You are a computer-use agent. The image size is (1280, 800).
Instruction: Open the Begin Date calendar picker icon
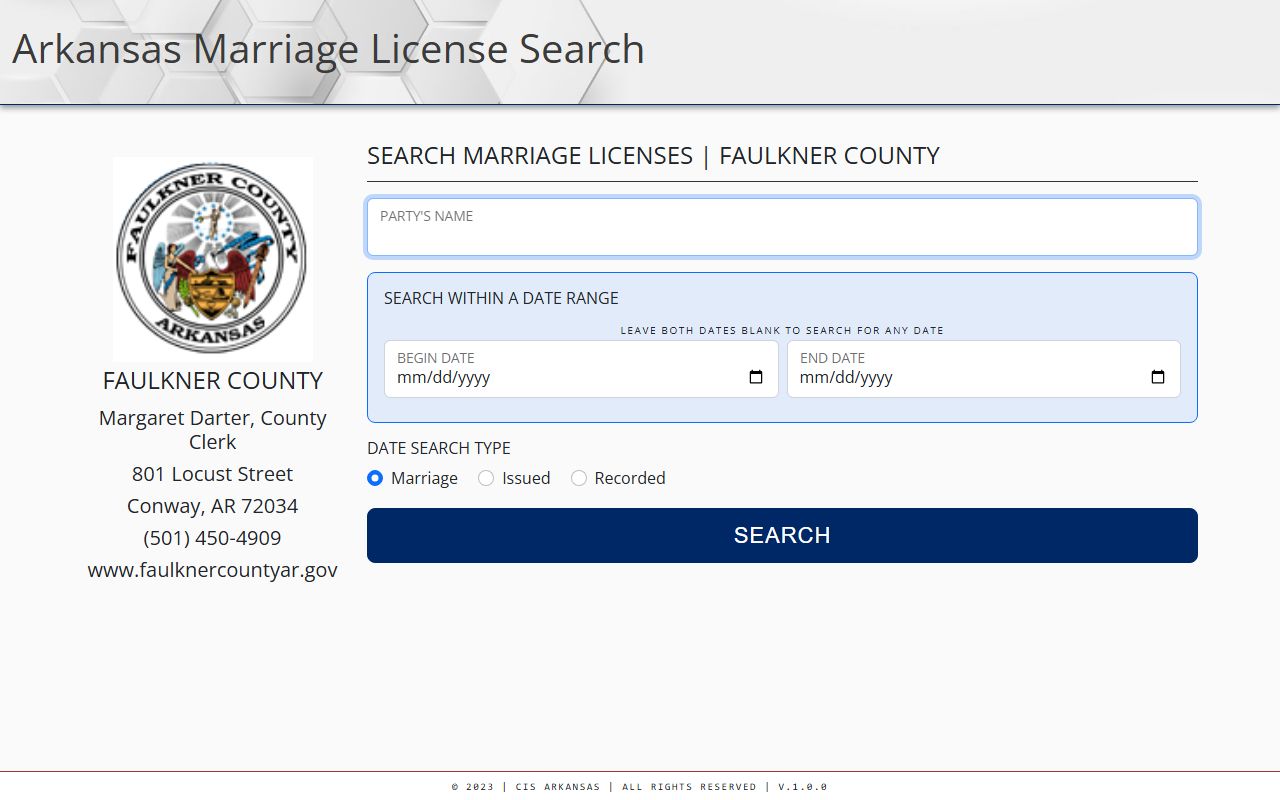756,377
